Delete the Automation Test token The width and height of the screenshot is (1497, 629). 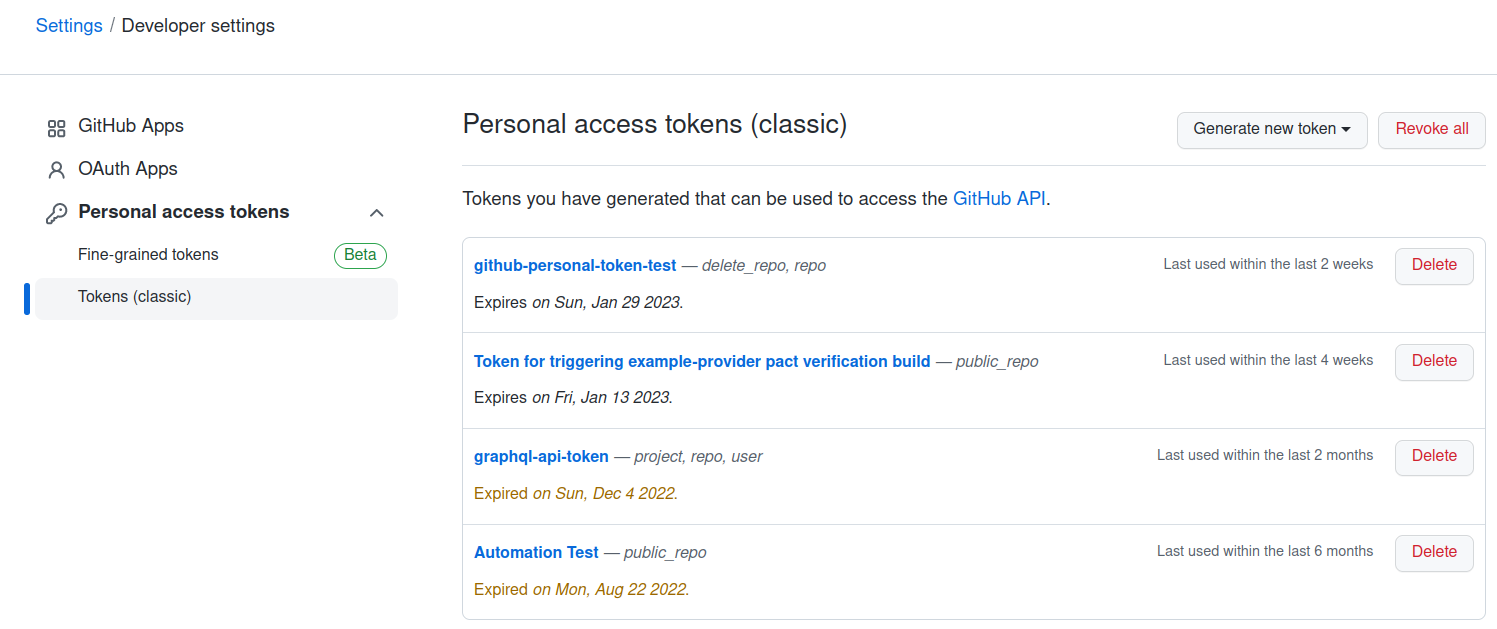1433,552
